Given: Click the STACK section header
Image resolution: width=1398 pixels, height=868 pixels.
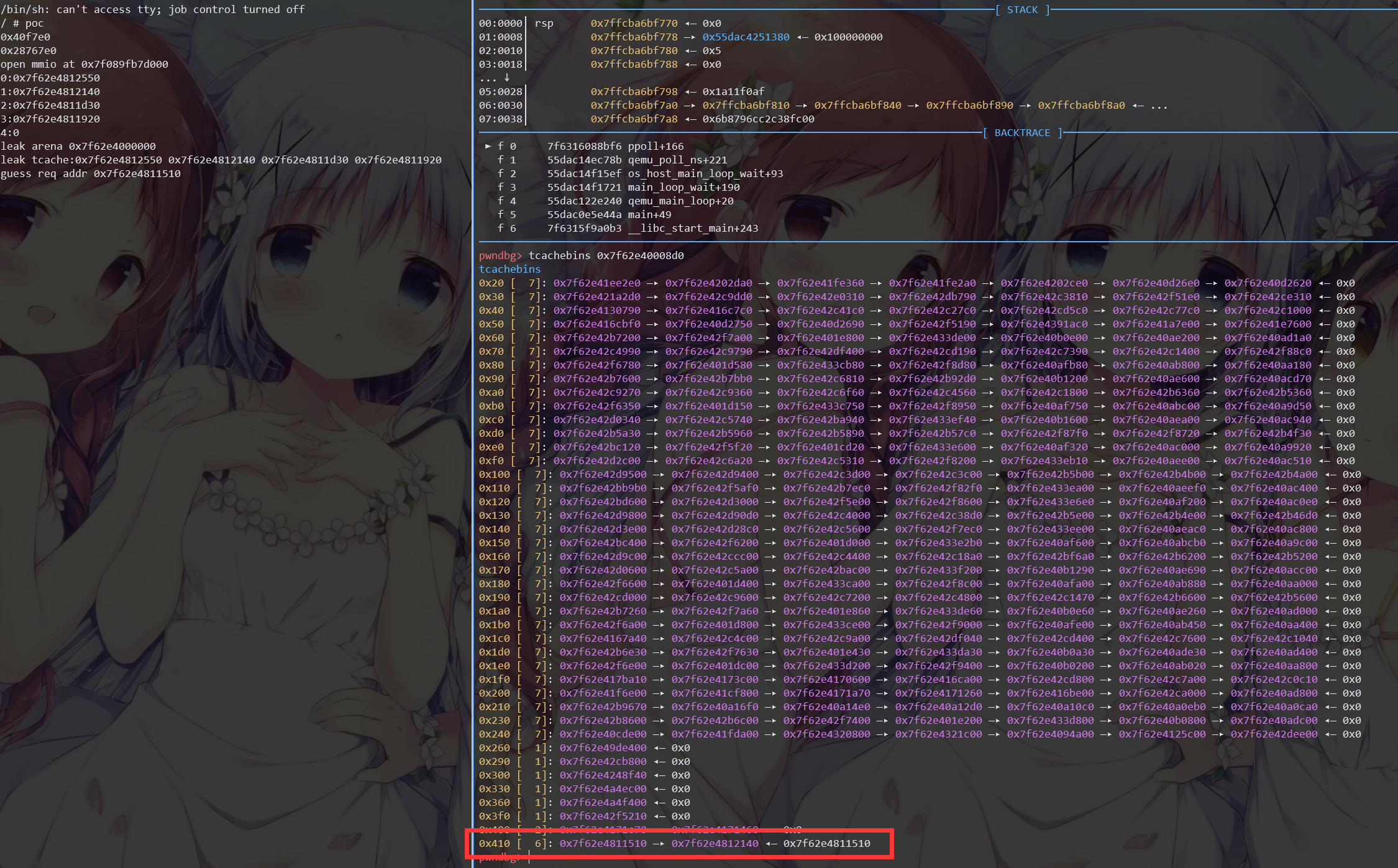Looking at the screenshot, I should (1022, 9).
